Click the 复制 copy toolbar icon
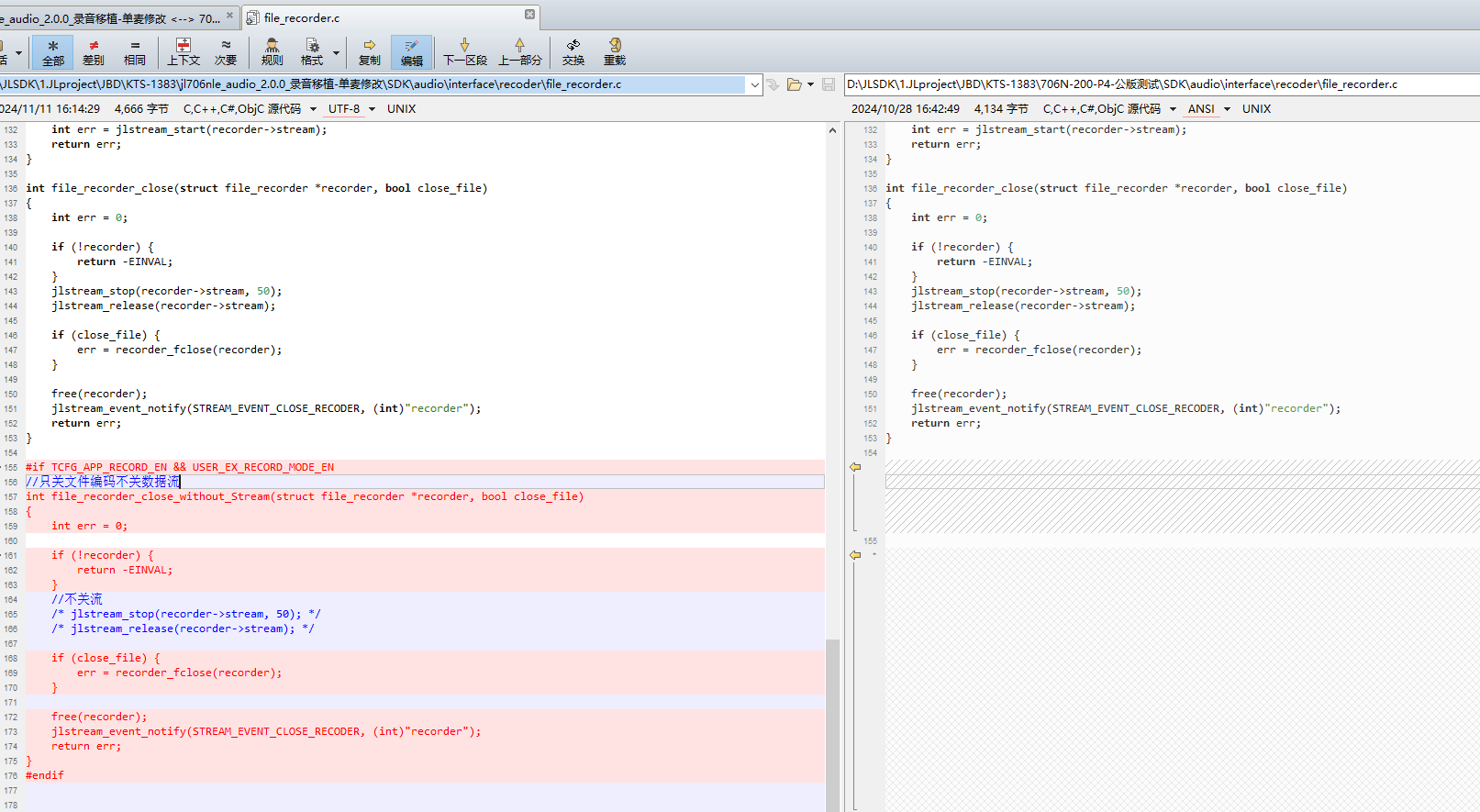This screenshot has height=812, width=1480. click(x=369, y=52)
